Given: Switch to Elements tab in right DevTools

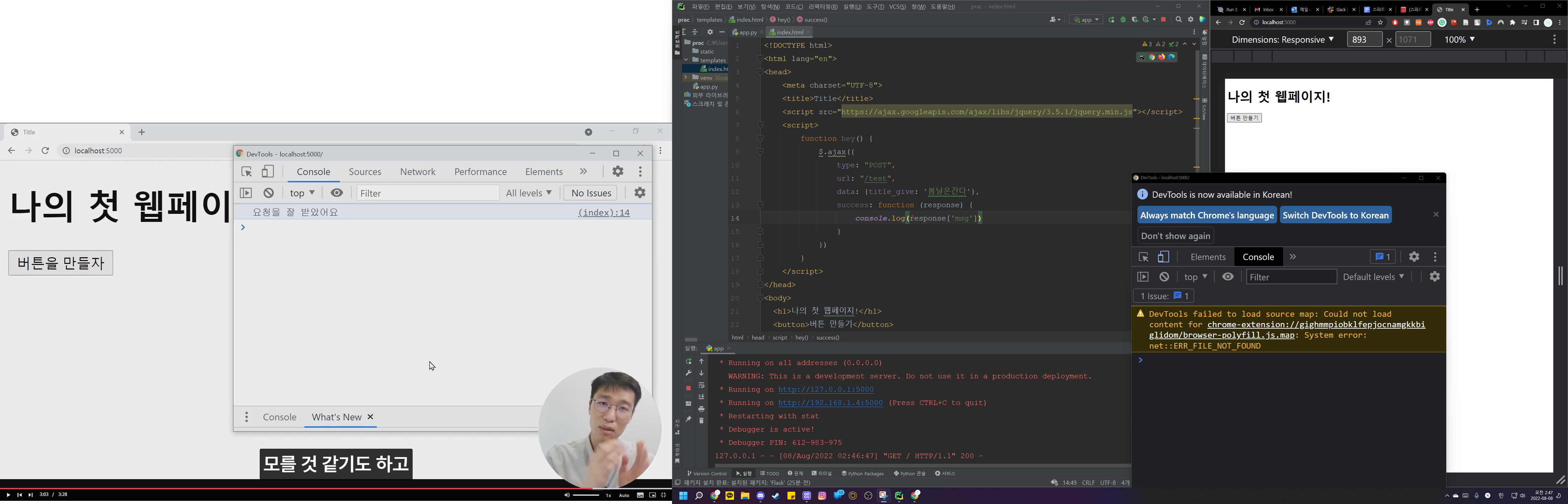Looking at the screenshot, I should [1207, 257].
